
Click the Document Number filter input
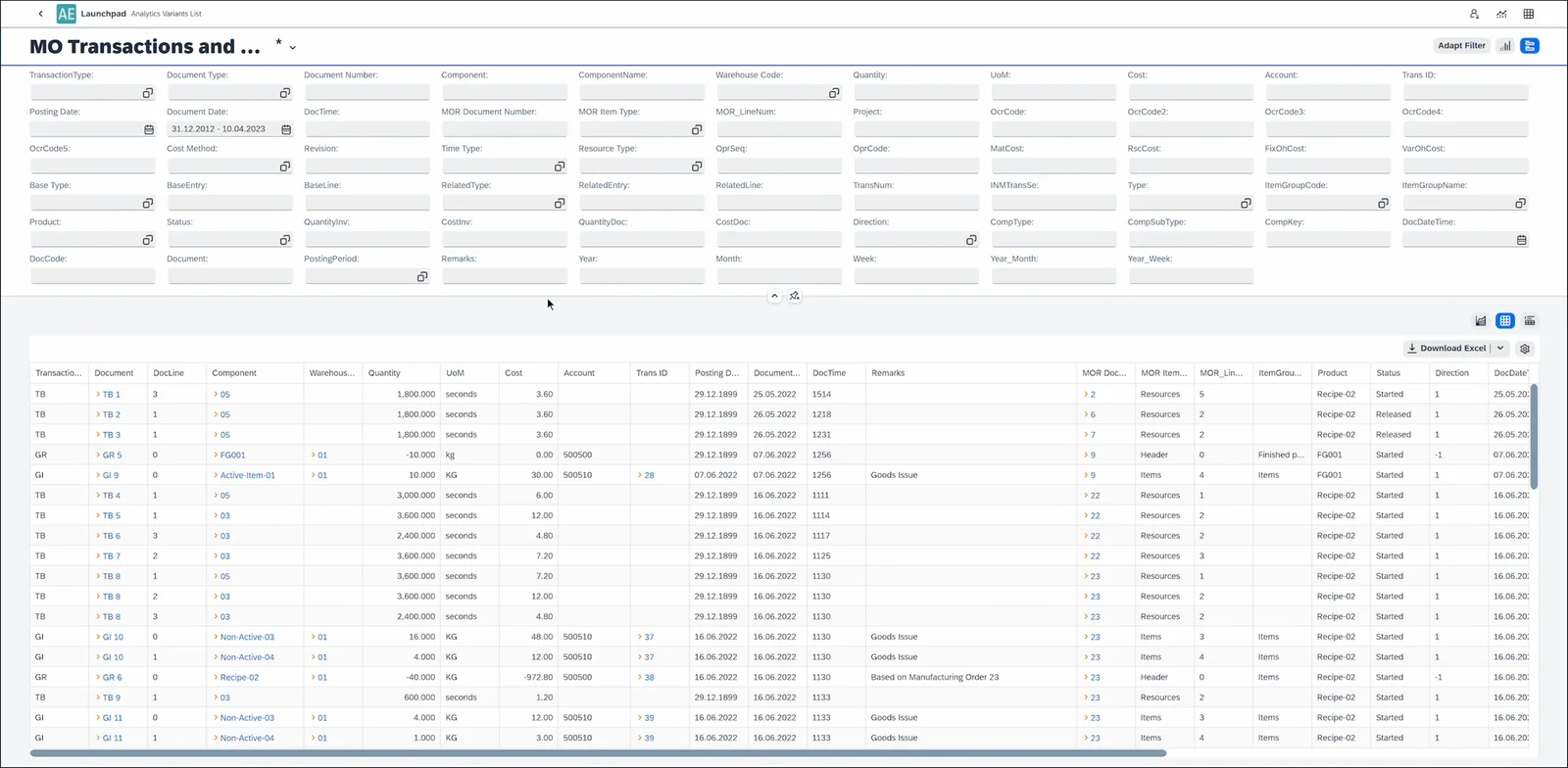coord(367,93)
